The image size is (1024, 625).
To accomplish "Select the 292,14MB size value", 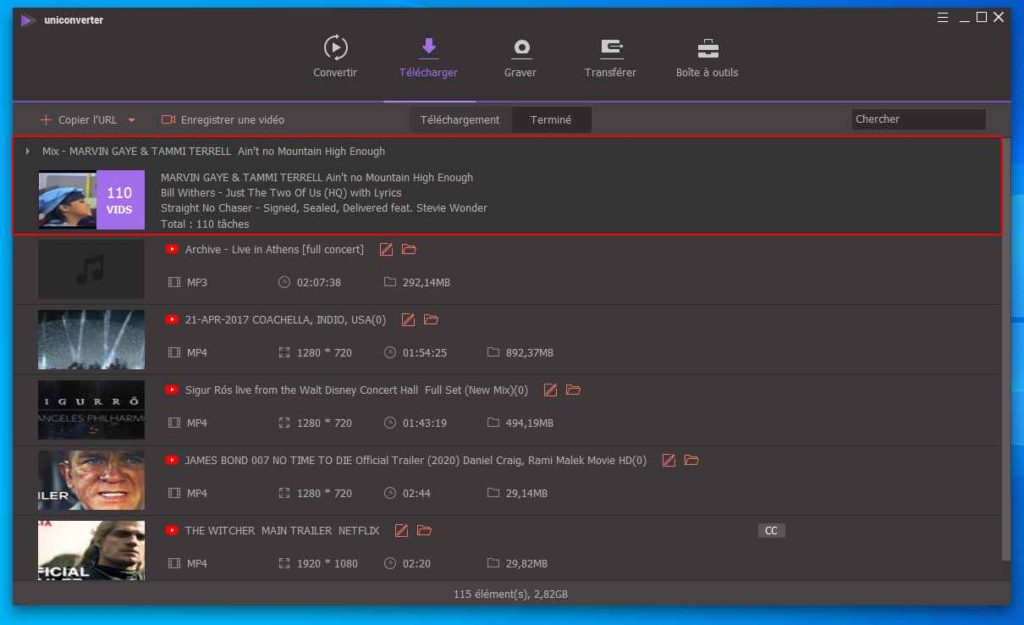I will pos(426,283).
